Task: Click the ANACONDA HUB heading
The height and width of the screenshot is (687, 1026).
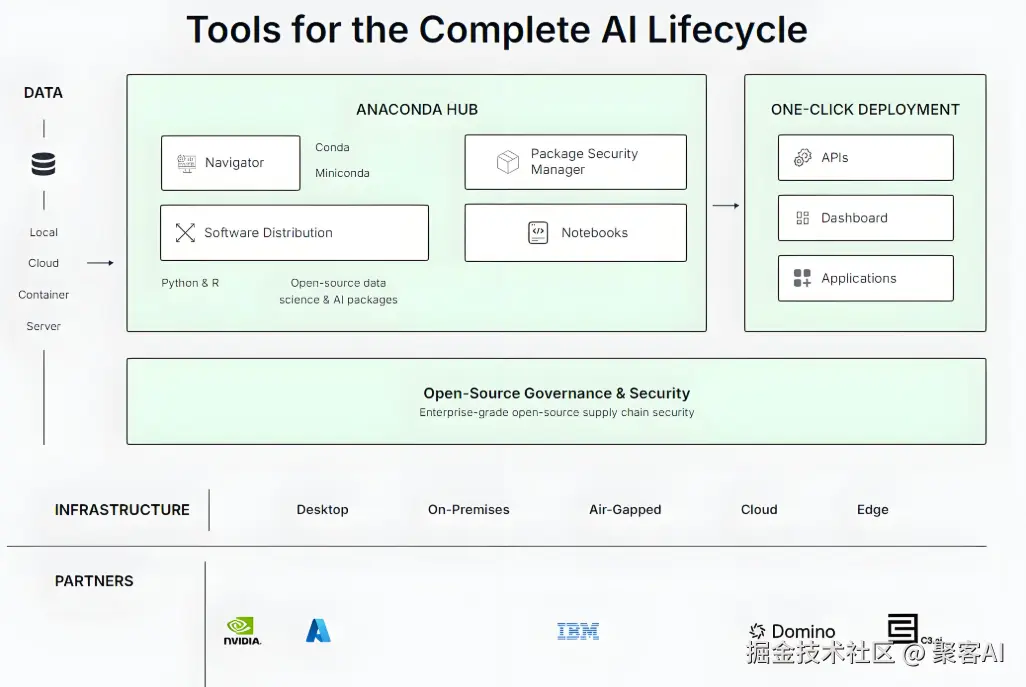Action: [417, 109]
